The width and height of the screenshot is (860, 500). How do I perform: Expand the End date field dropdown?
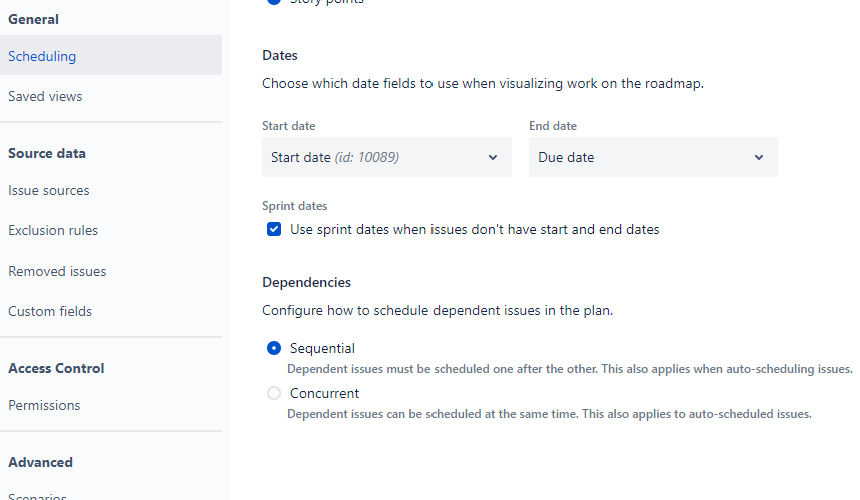click(x=652, y=157)
